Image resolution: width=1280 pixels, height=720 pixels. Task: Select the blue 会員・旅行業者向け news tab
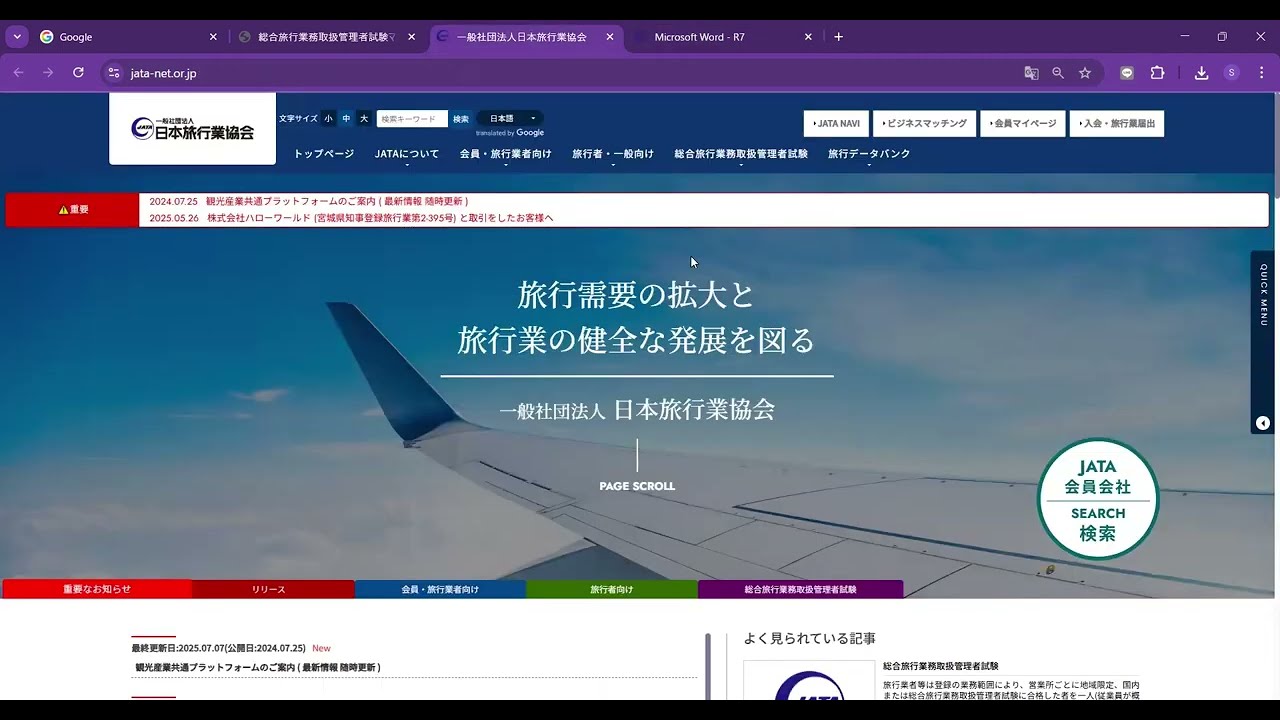pyautogui.click(x=440, y=589)
